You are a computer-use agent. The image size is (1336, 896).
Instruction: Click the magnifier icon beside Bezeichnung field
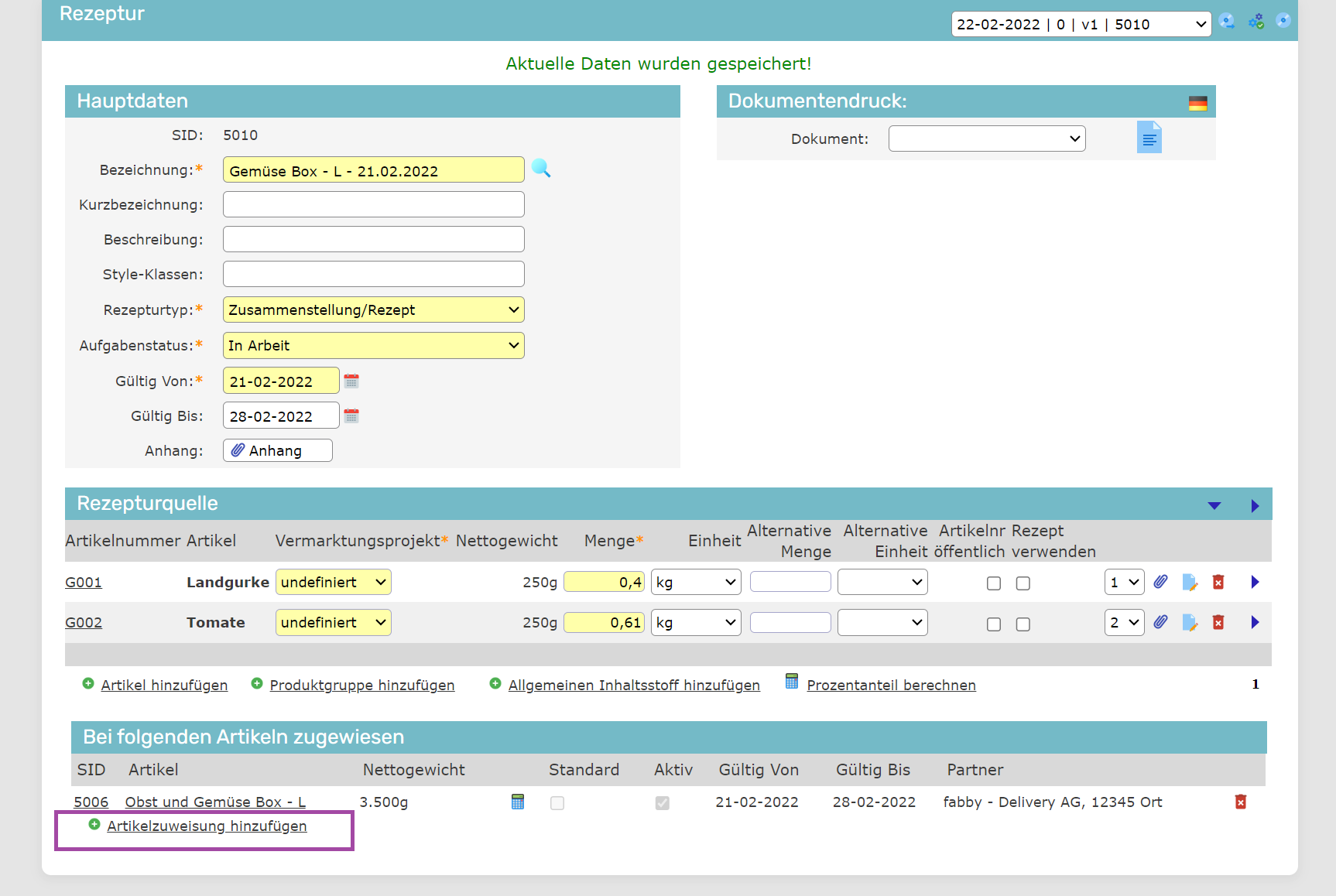tap(541, 169)
